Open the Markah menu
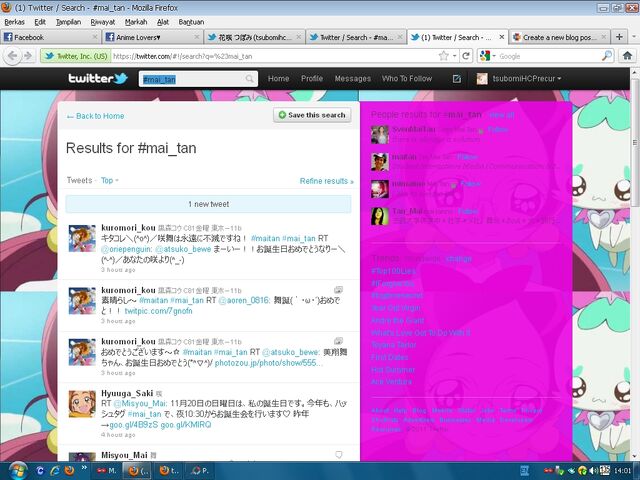 pos(136,22)
